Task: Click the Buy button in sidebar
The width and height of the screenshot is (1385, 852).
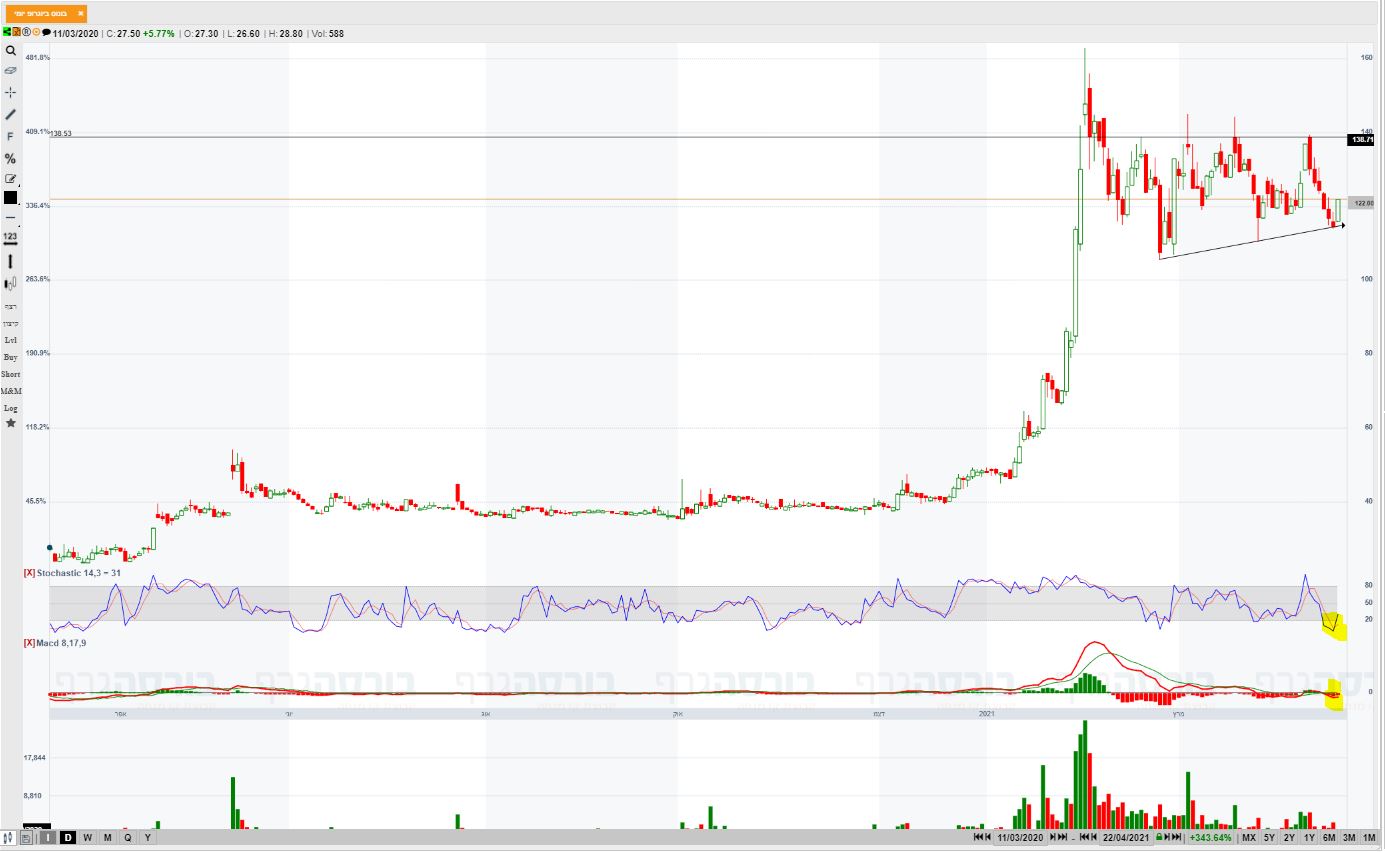Action: pyautogui.click(x=11, y=357)
